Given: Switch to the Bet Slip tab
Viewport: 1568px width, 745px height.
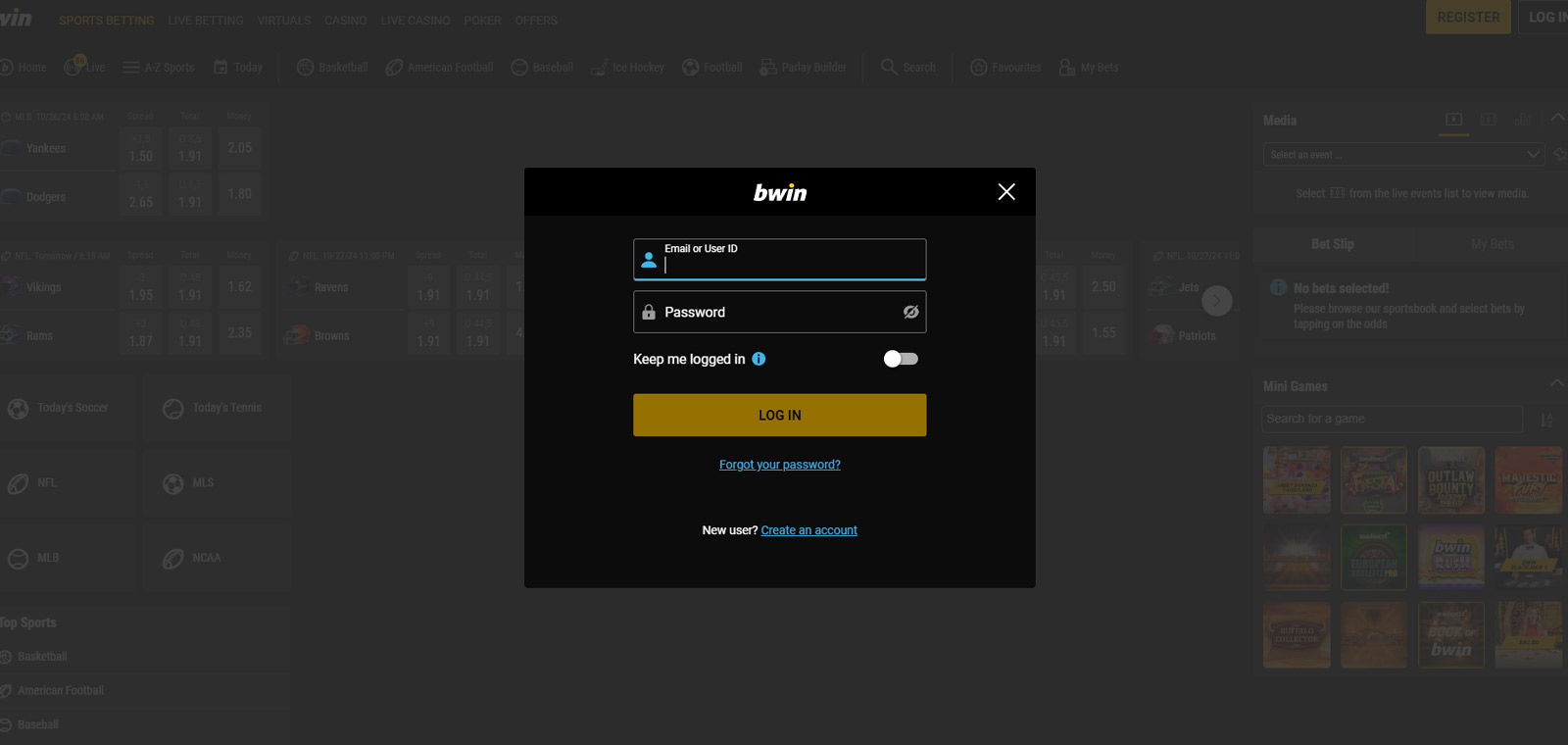Looking at the screenshot, I should 1333,244.
